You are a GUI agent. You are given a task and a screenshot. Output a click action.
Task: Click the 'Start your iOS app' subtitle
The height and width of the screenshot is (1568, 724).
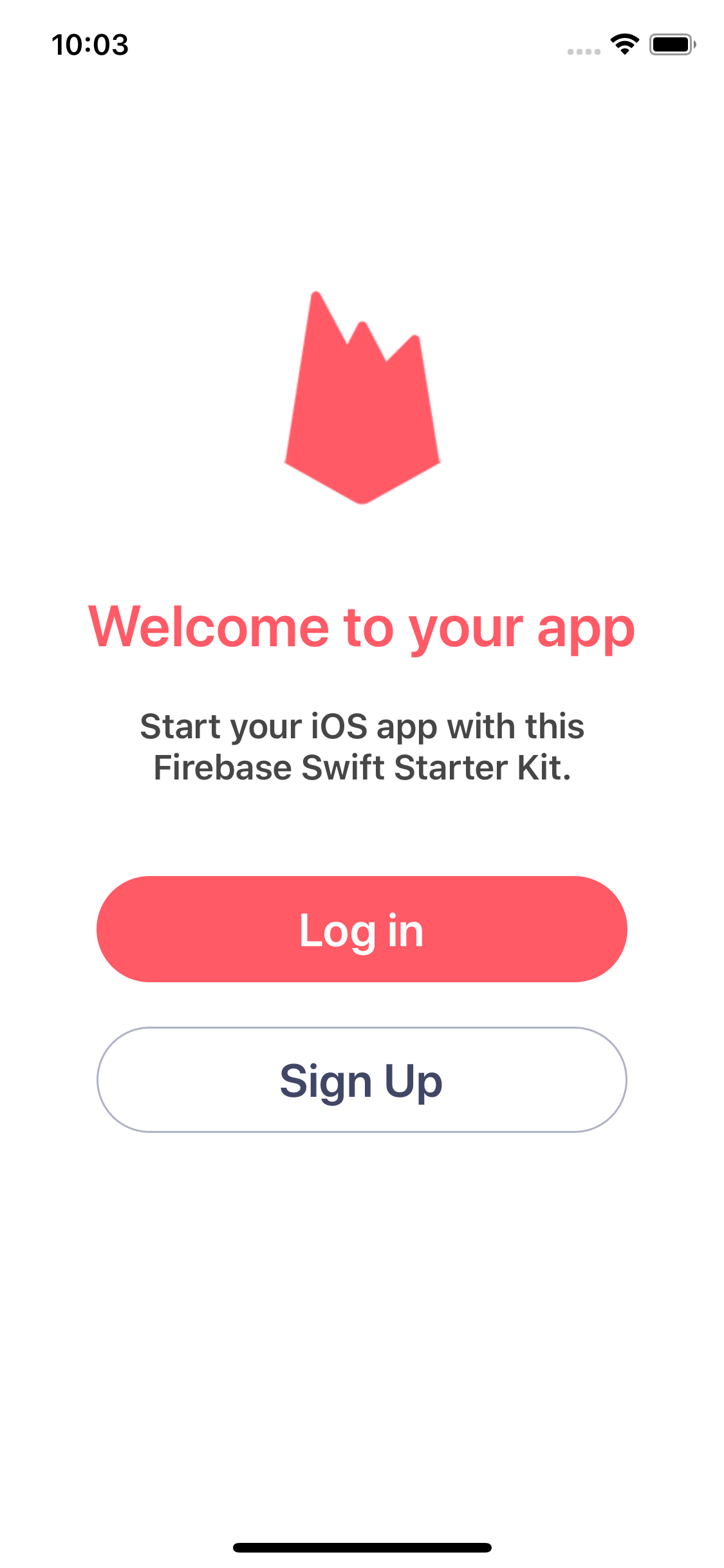[362, 727]
